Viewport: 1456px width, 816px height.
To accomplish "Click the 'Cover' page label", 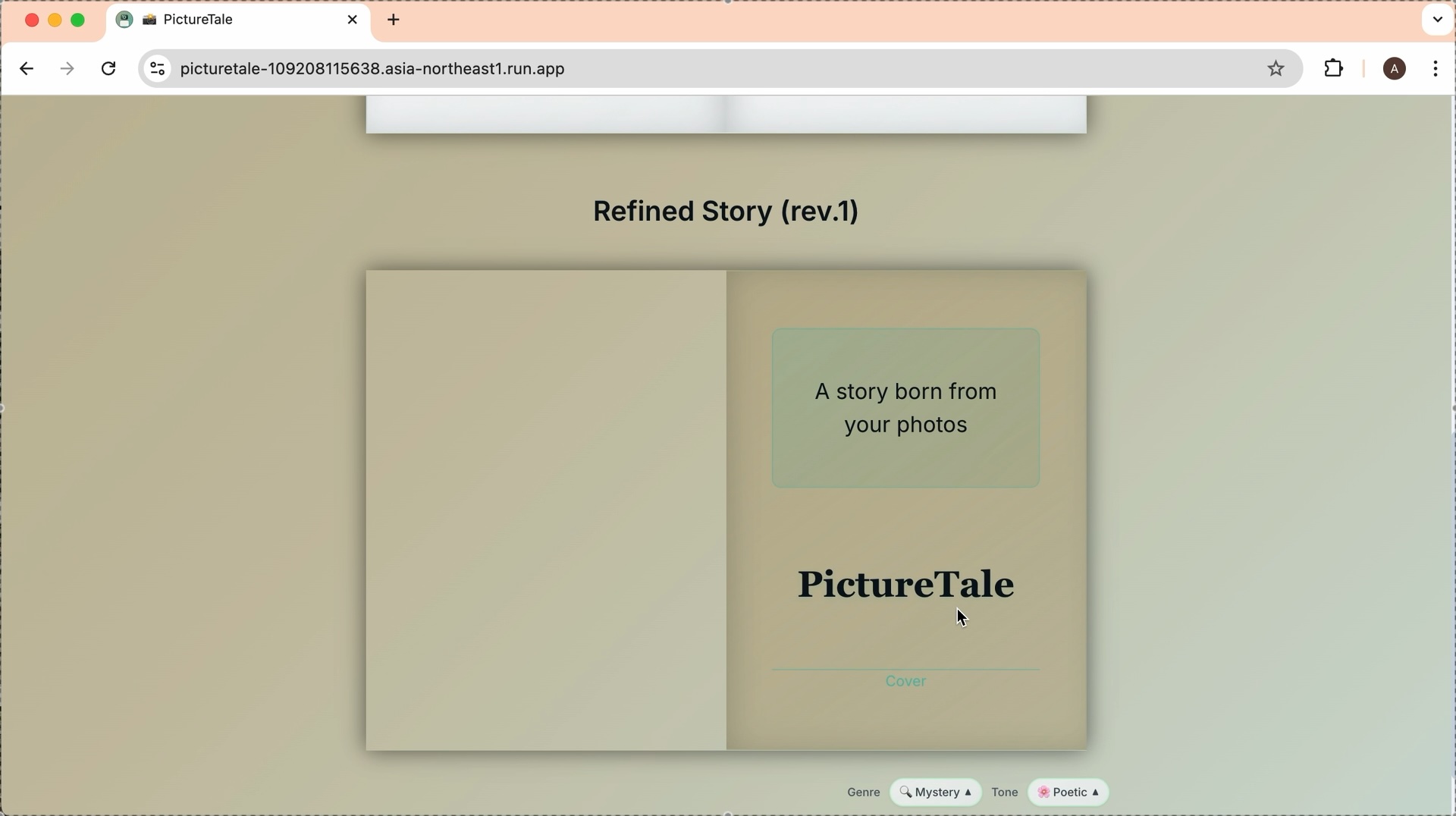I will click(906, 682).
